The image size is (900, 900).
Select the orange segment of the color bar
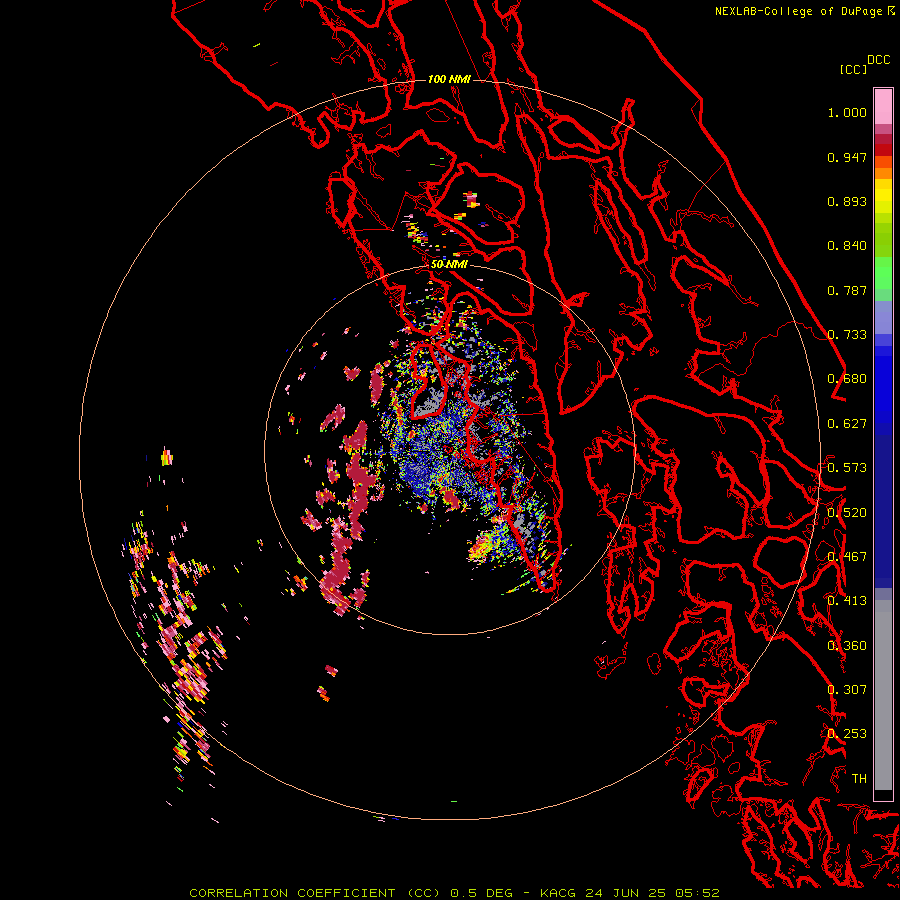[883, 173]
